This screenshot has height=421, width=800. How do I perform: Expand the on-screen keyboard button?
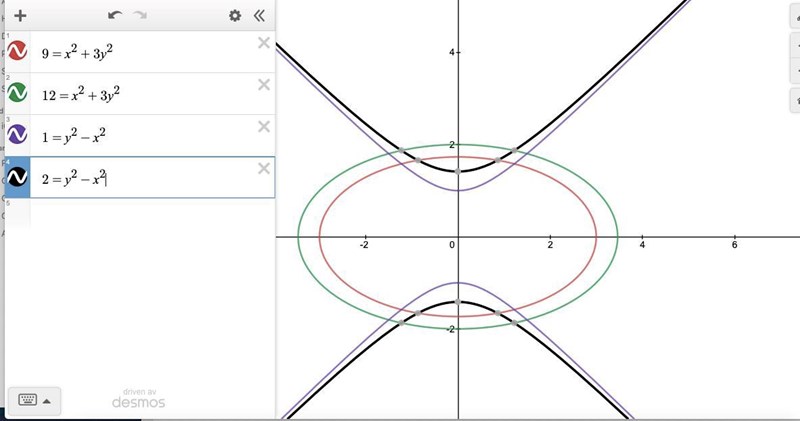point(34,400)
